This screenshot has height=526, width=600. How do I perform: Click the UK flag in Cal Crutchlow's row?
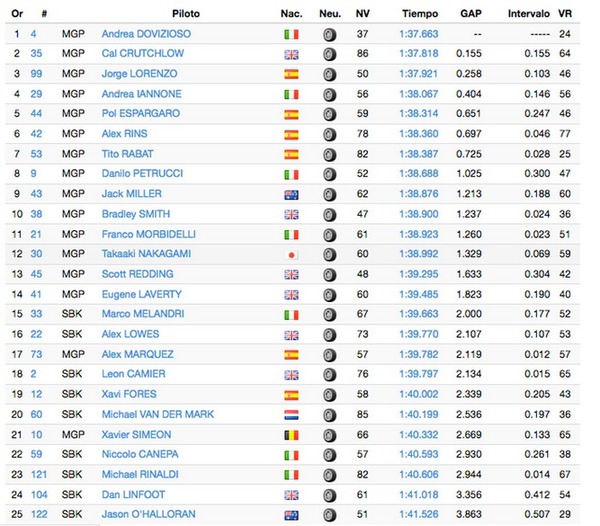(291, 55)
